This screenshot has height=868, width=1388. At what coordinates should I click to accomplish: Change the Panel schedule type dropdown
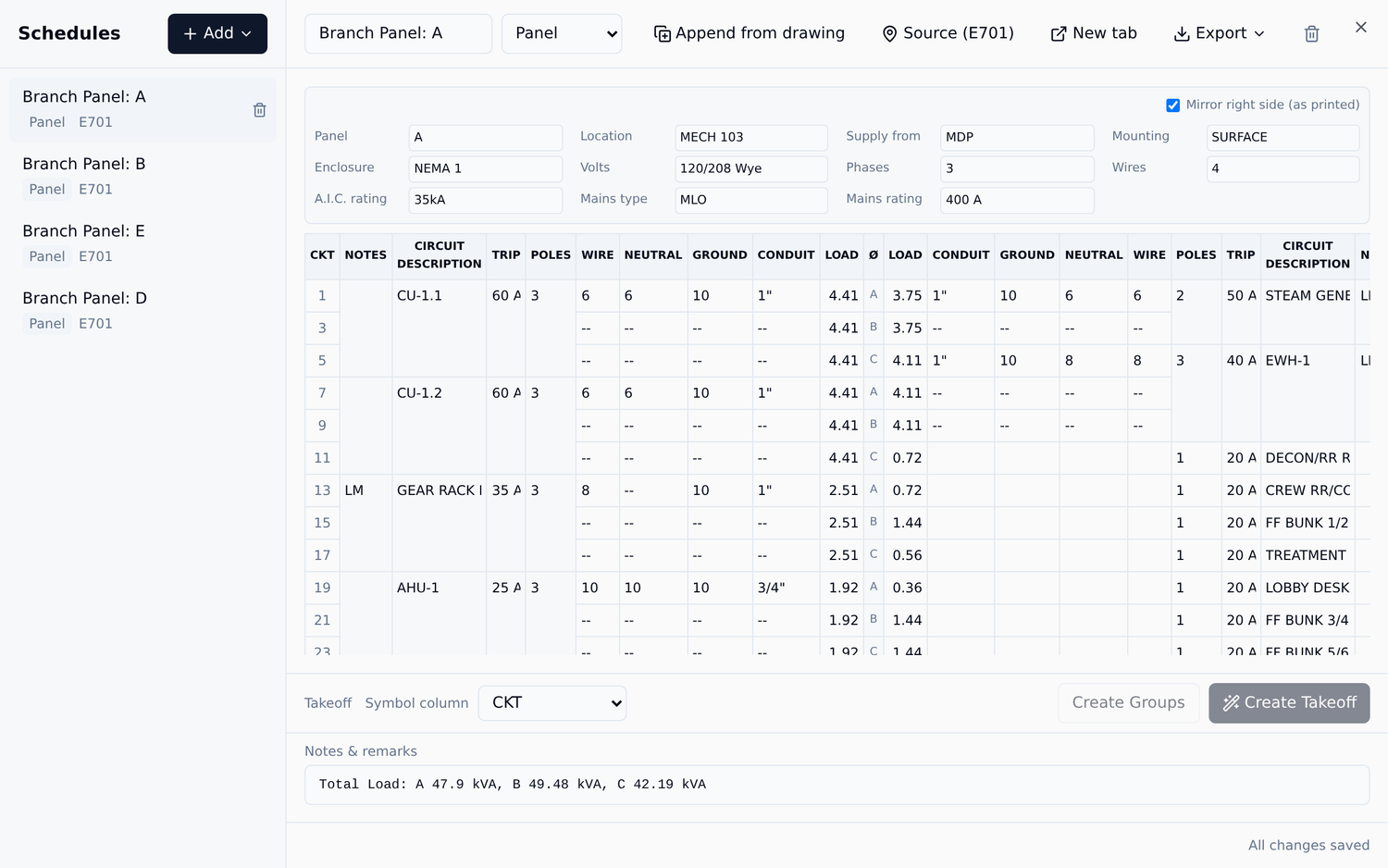coord(562,33)
